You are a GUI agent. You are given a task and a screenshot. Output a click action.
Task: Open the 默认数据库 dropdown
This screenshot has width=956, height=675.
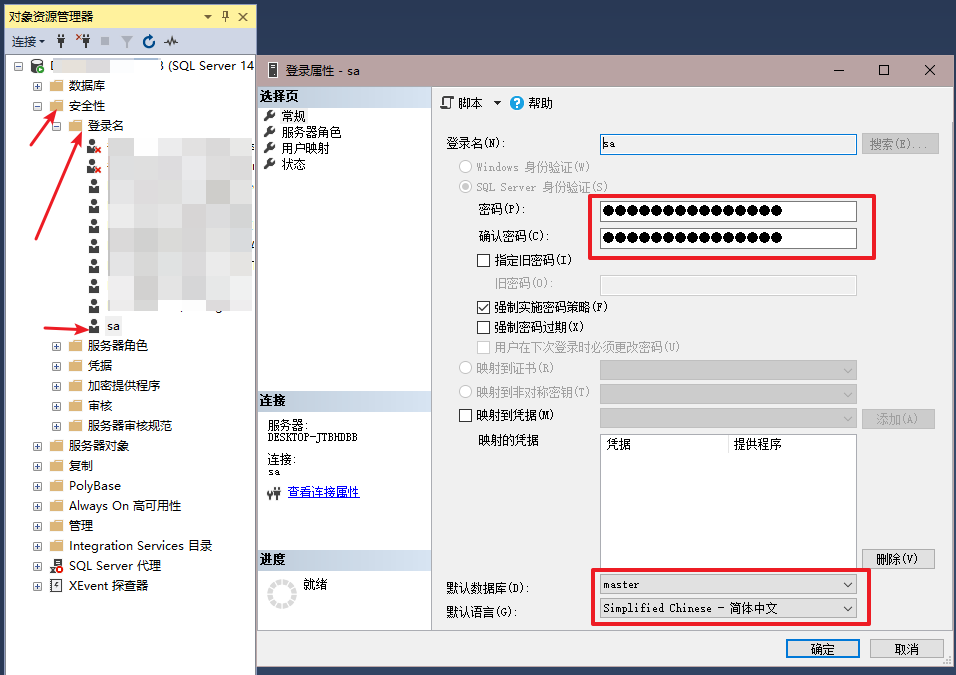click(x=848, y=584)
